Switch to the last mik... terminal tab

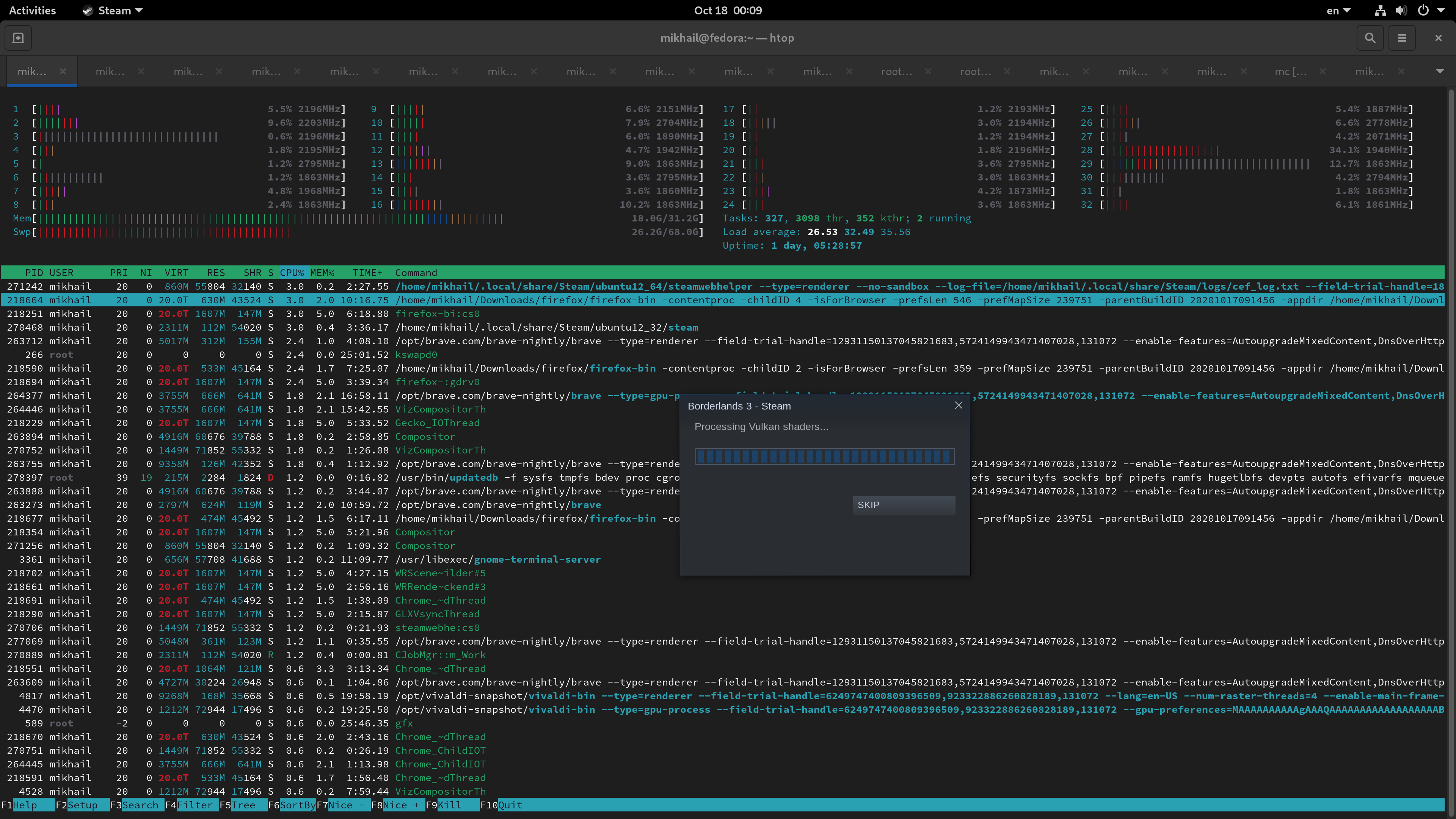click(x=1370, y=71)
